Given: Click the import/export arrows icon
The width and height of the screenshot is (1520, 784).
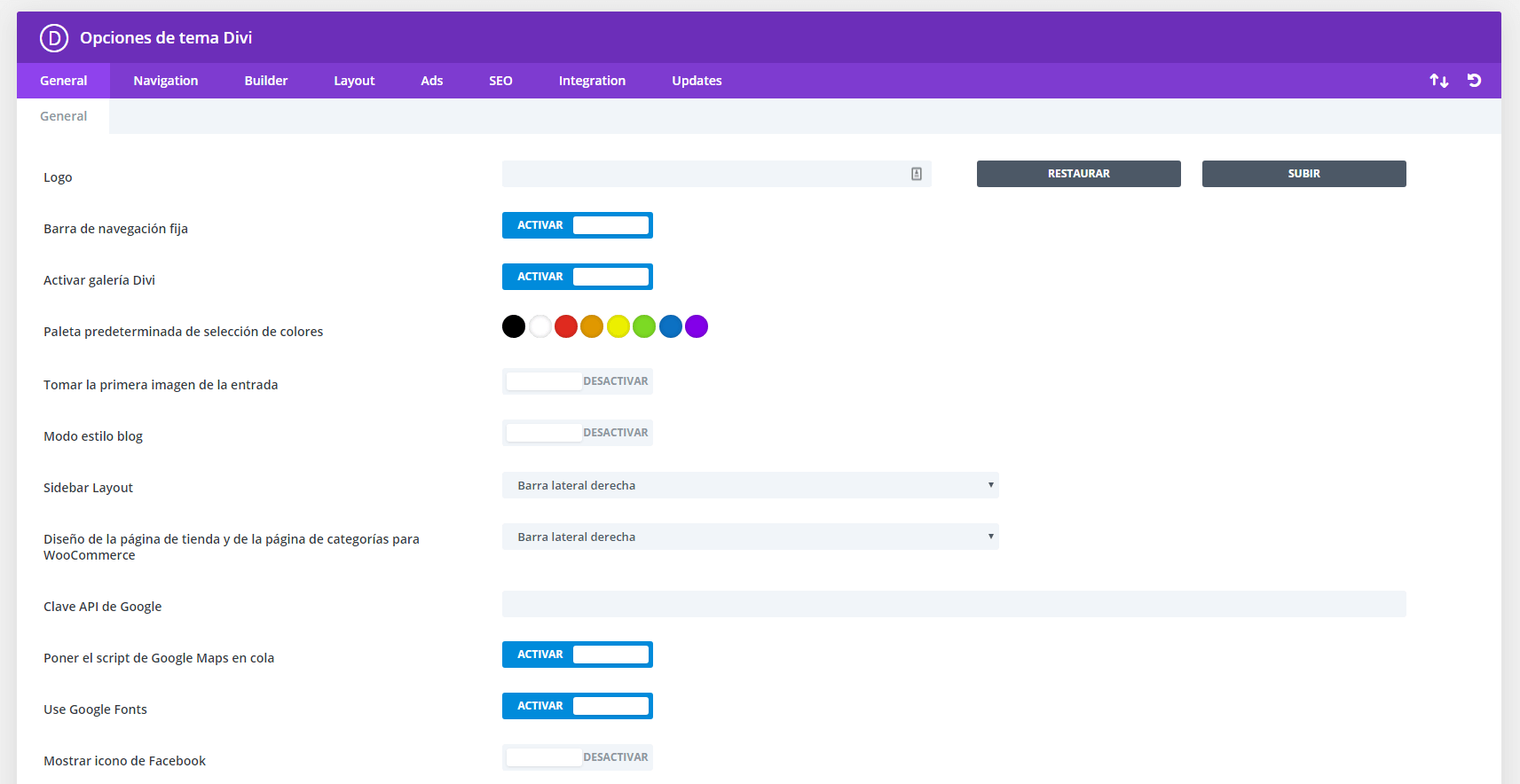Looking at the screenshot, I should pyautogui.click(x=1439, y=81).
